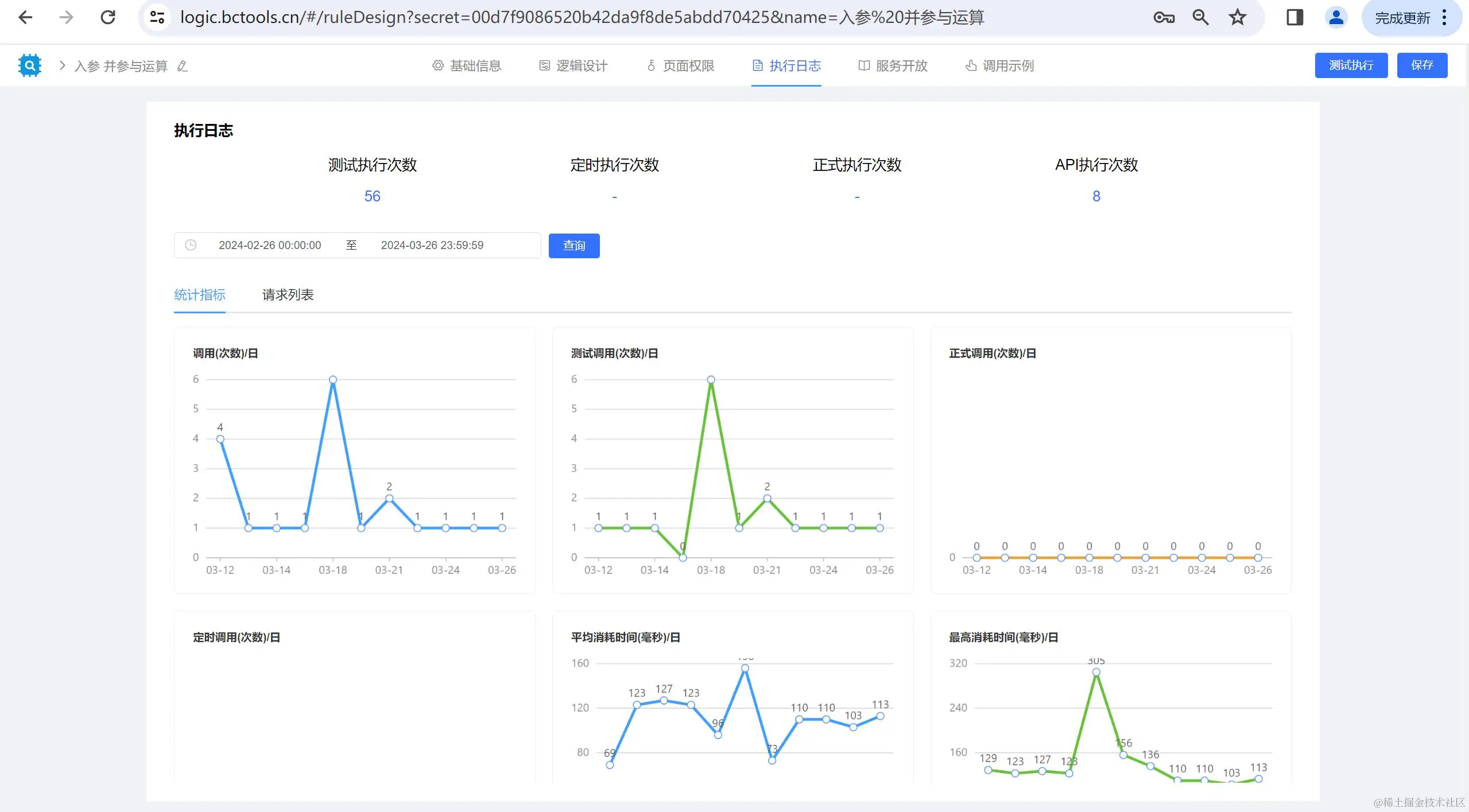Click the clock icon in date range field
The height and width of the screenshot is (812, 1469).
tap(191, 245)
